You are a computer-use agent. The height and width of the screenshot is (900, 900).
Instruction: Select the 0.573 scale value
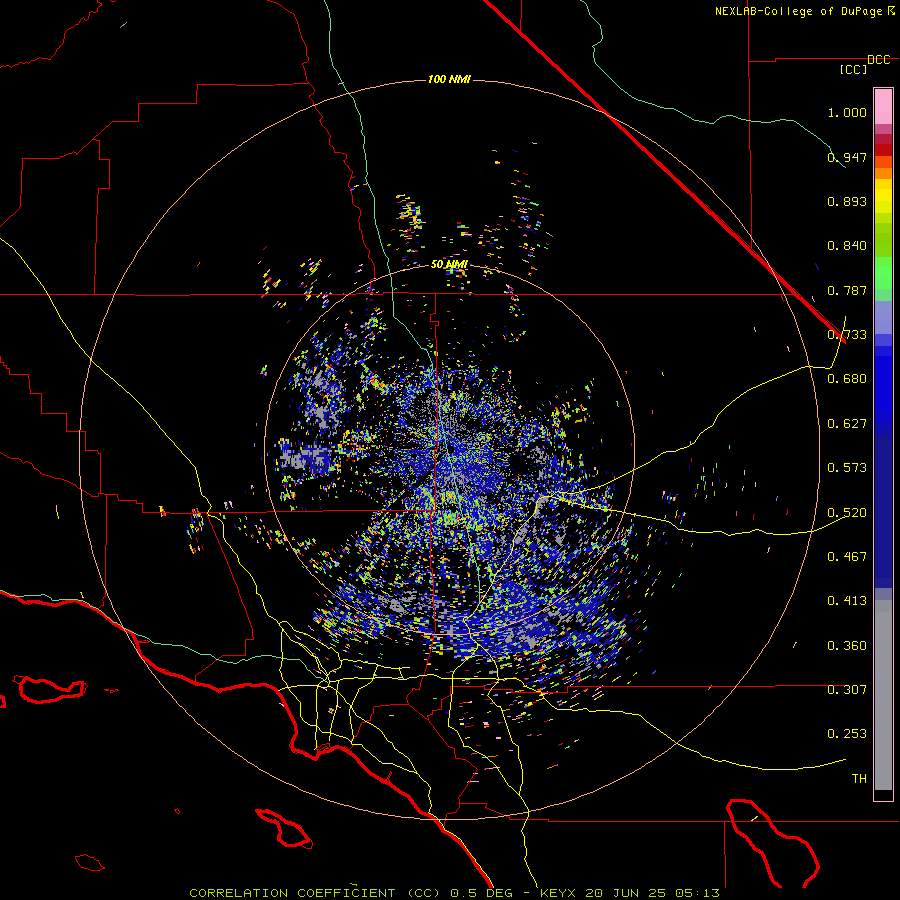coord(847,468)
